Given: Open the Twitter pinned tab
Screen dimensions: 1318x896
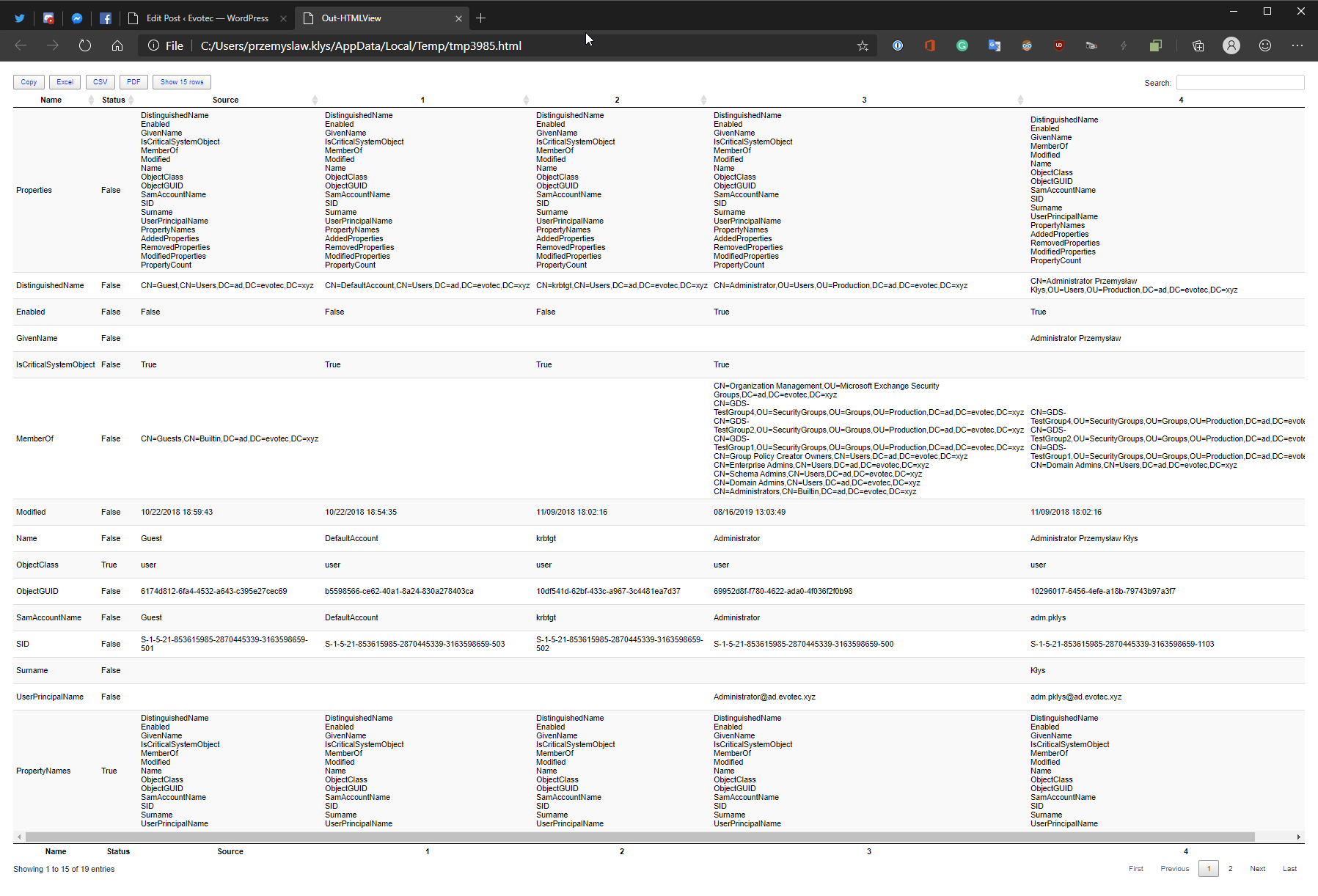Looking at the screenshot, I should (x=19, y=18).
